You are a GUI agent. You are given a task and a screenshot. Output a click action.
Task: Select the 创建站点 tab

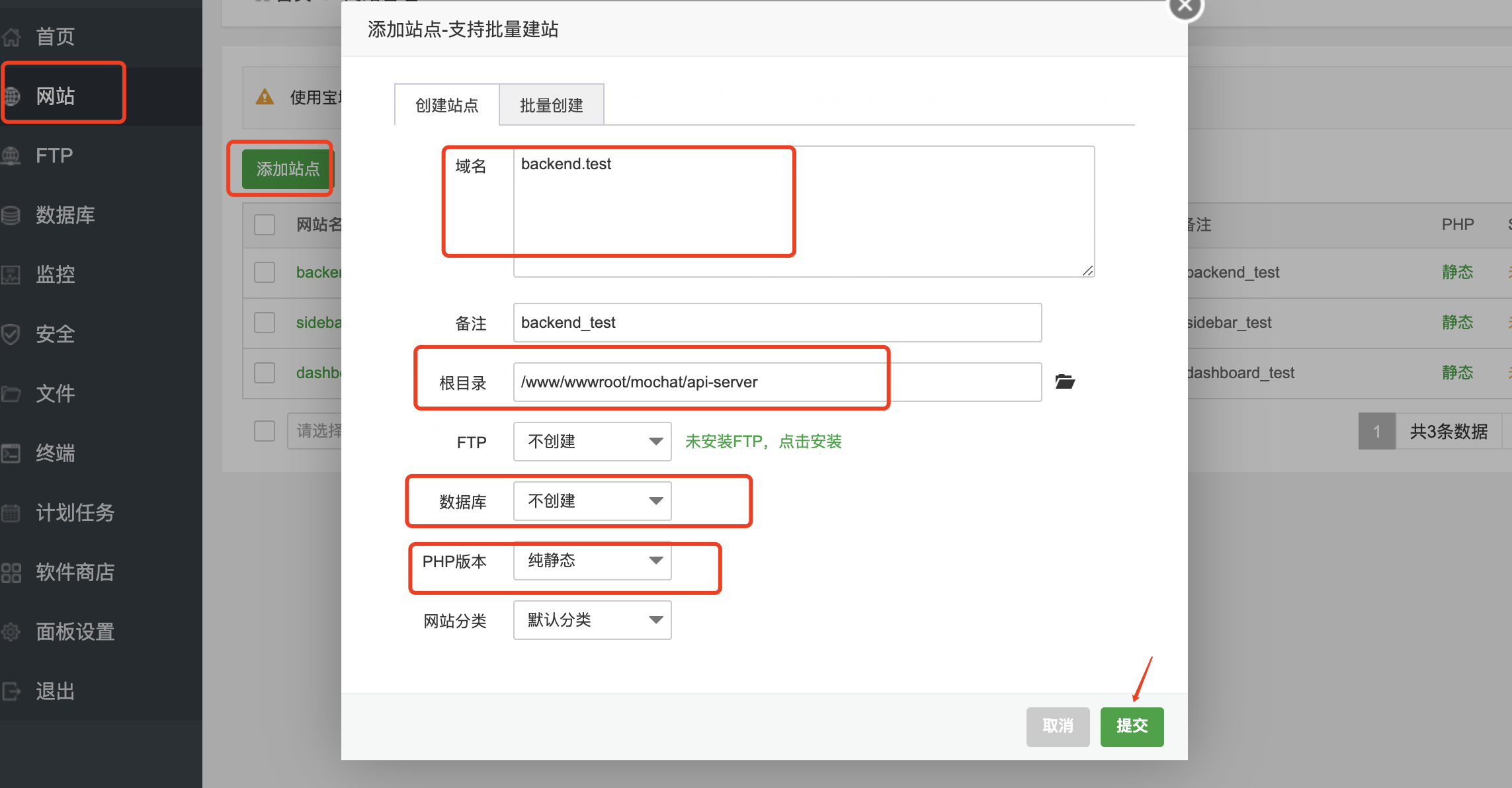(x=446, y=105)
